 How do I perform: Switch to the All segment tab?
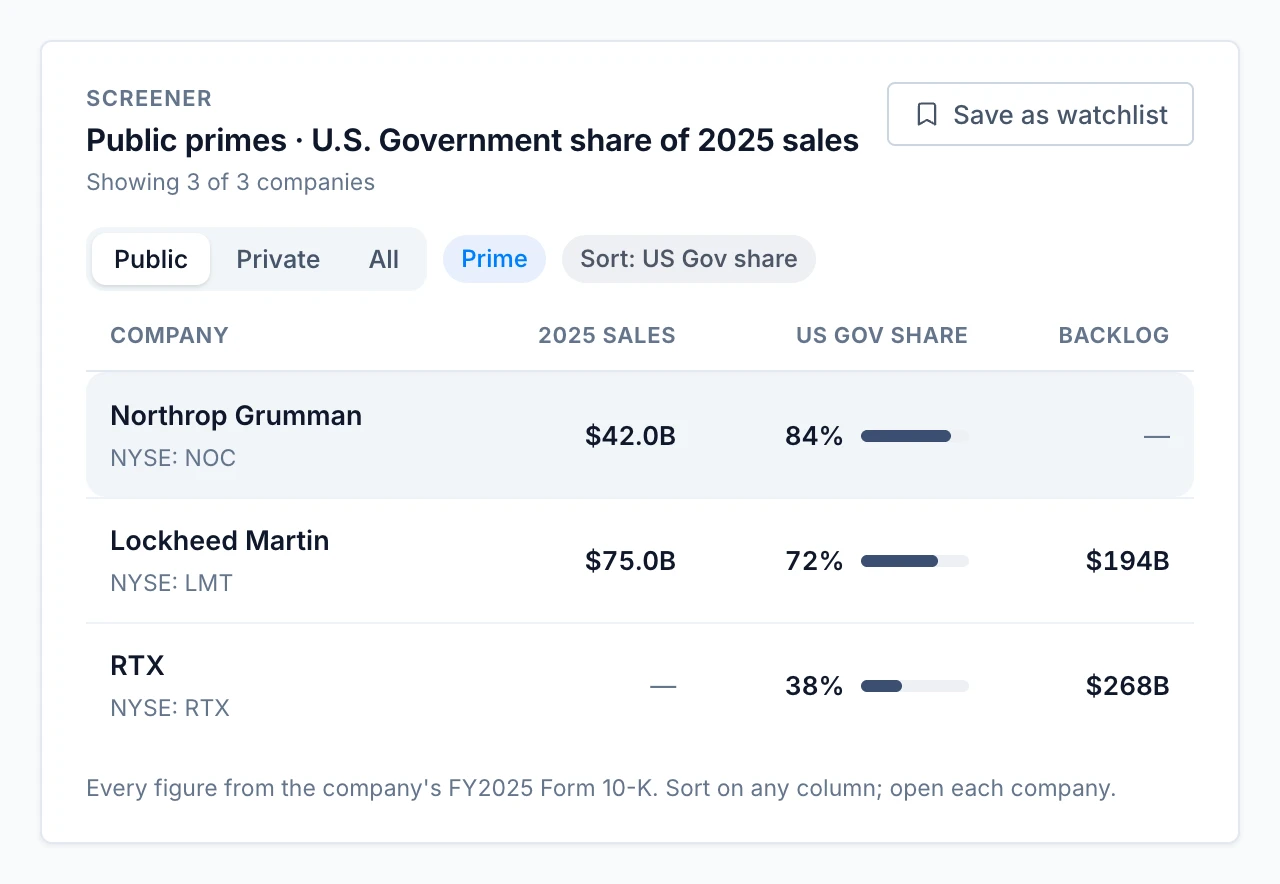coord(384,259)
